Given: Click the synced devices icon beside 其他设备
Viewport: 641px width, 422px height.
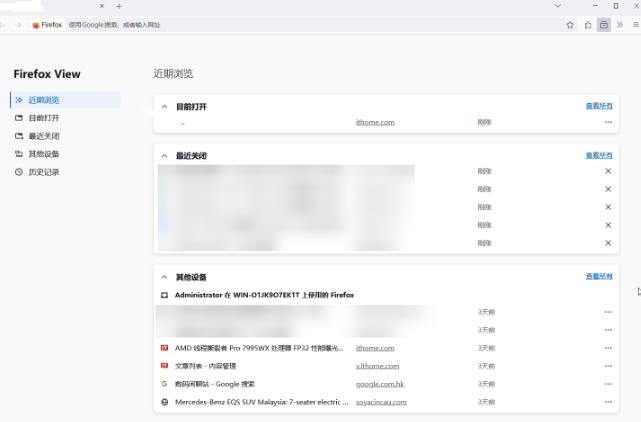Looking at the screenshot, I should point(19,154).
